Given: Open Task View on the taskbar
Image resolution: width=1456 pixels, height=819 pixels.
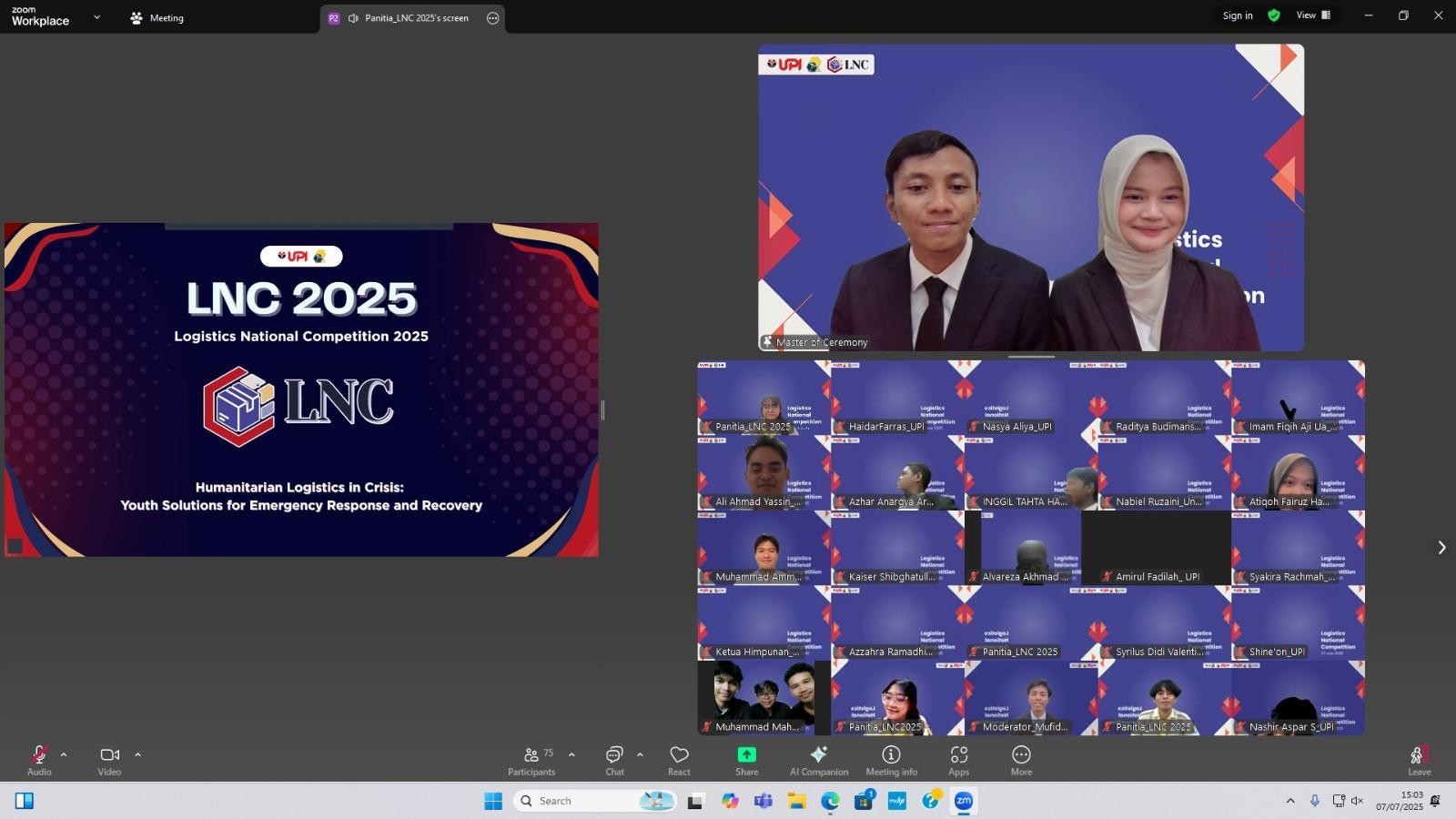Looking at the screenshot, I should tap(695, 801).
